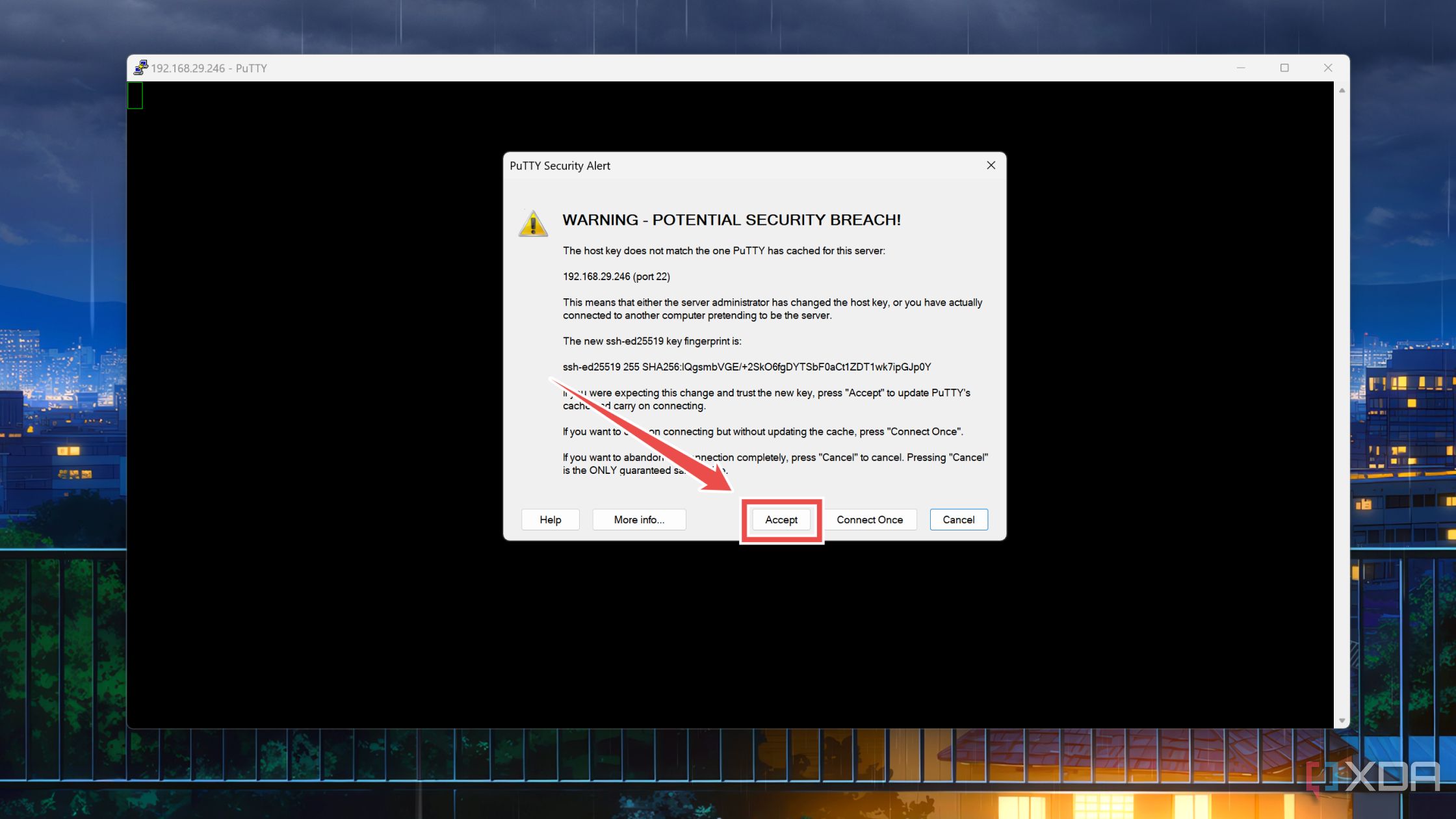Click the 'WARNING - POTENTIAL SECURITY BREACH!' heading
The height and width of the screenshot is (819, 1456).
[x=732, y=220]
